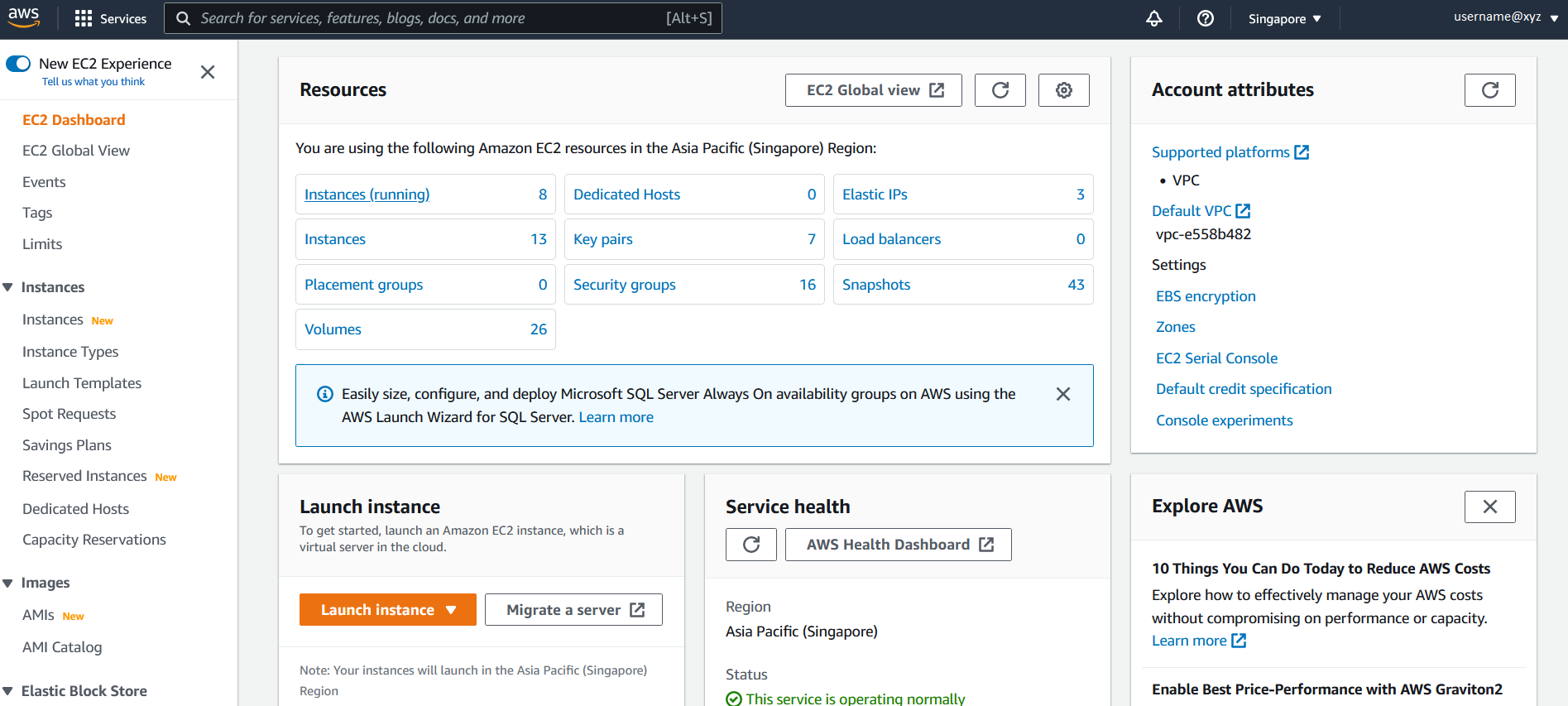Image resolution: width=1568 pixels, height=706 pixels.
Task: Collapse the Elastic Block Store section
Action: coord(8,691)
